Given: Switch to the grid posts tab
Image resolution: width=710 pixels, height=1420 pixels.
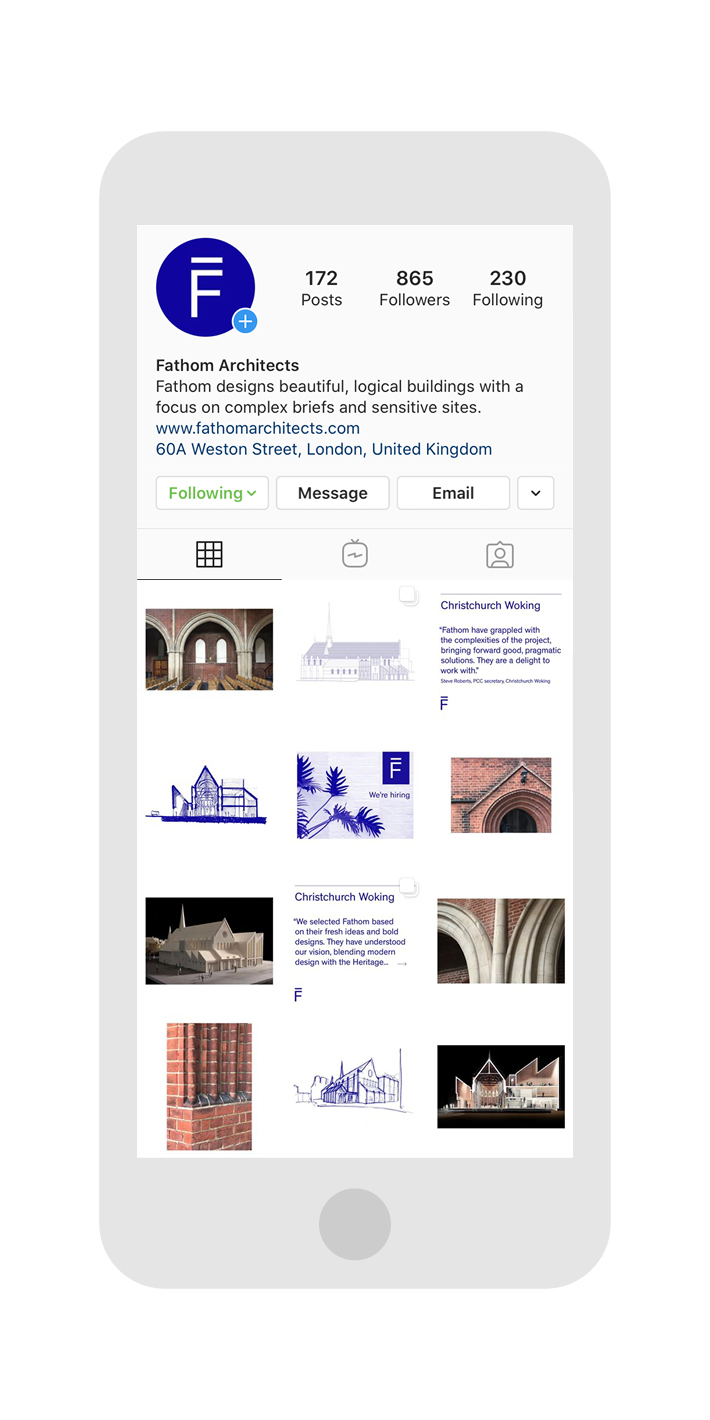Looking at the screenshot, I should click(x=209, y=554).
